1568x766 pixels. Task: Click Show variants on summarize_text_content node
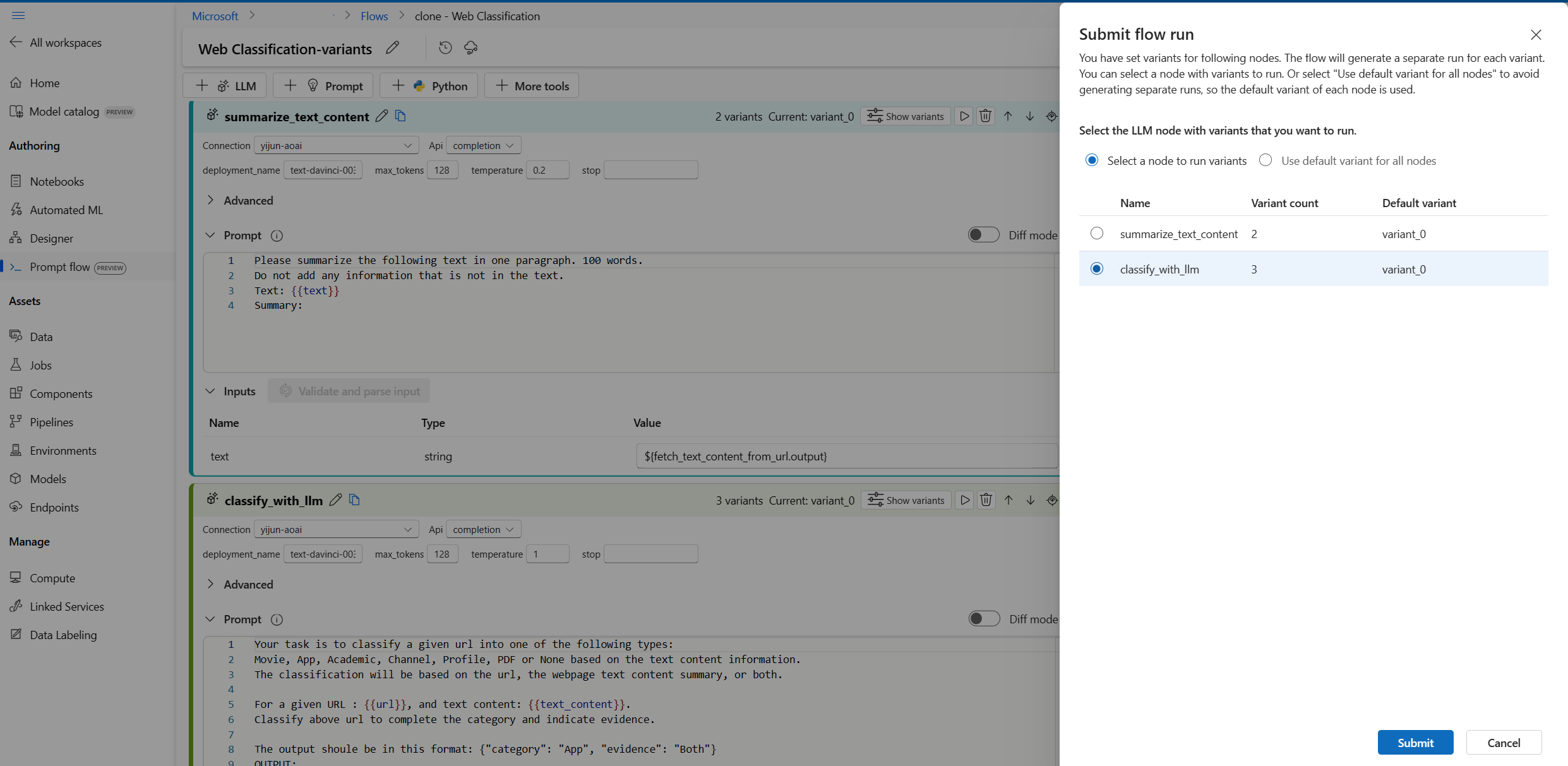point(906,116)
